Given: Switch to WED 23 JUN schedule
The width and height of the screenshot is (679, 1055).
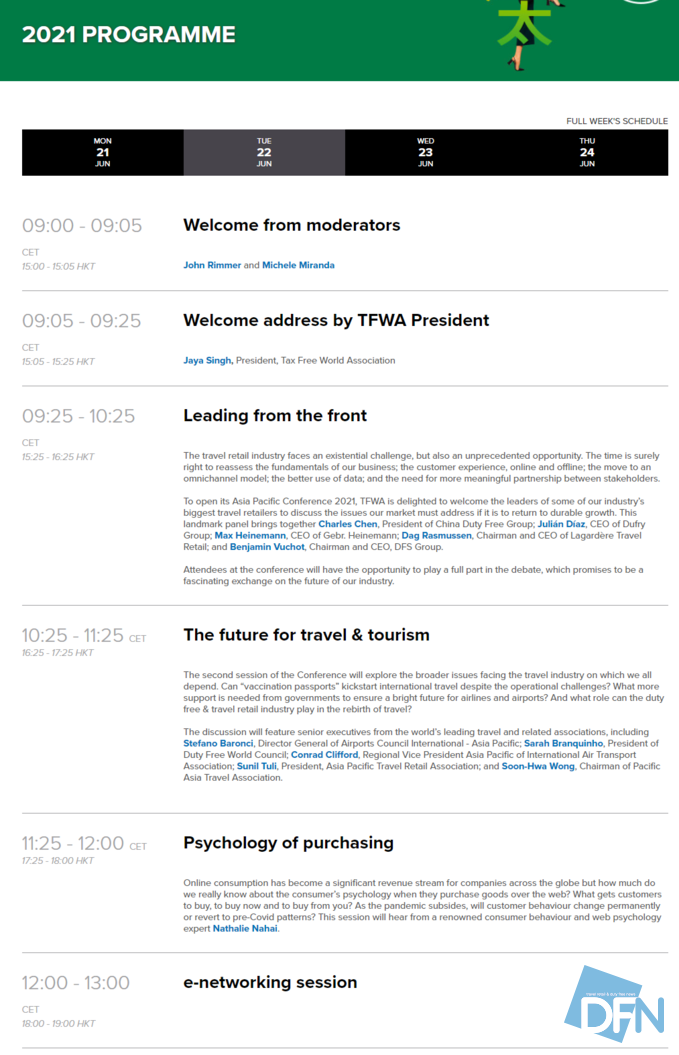Looking at the screenshot, I should 425,153.
